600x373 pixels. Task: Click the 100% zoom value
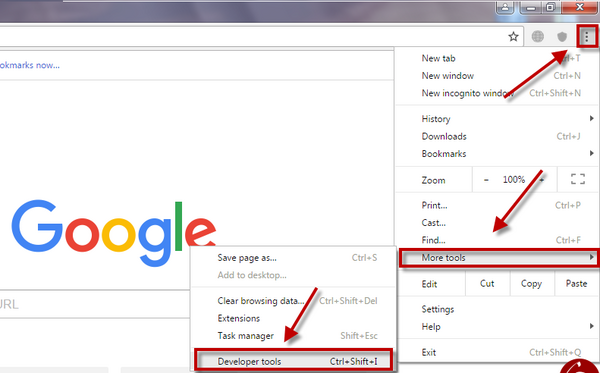tap(514, 179)
